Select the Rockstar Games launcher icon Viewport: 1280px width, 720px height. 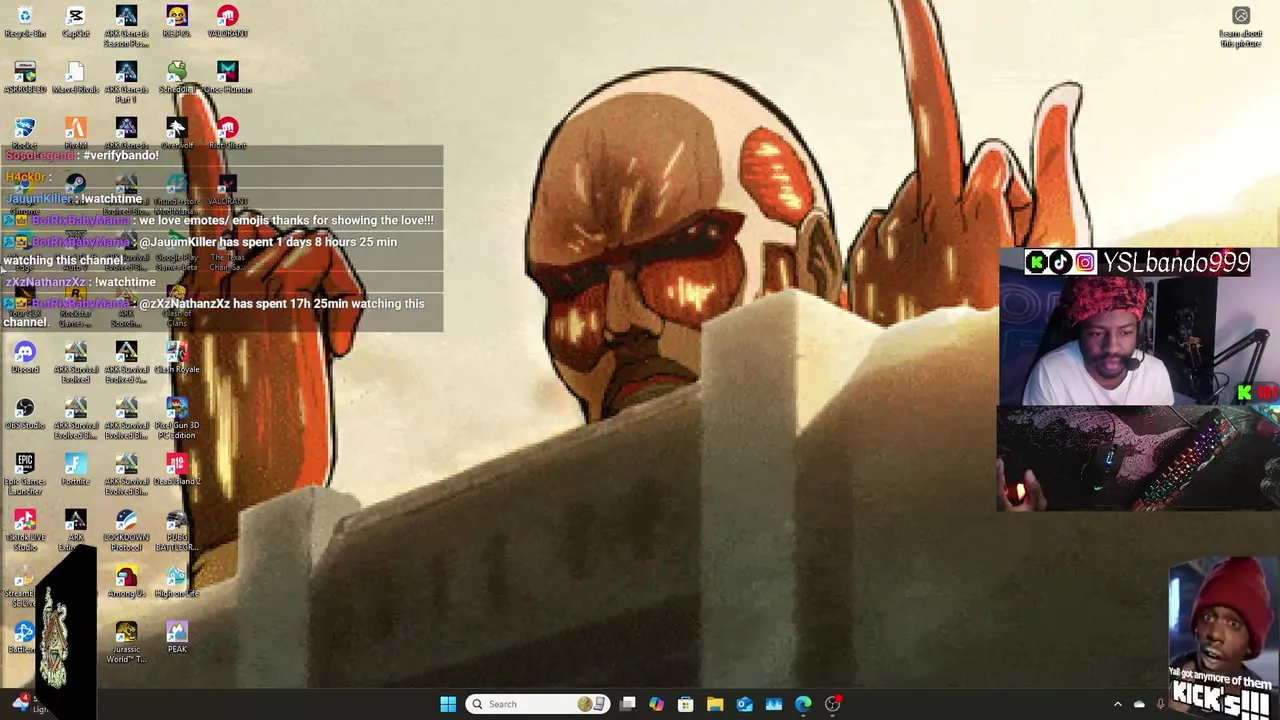point(76,307)
